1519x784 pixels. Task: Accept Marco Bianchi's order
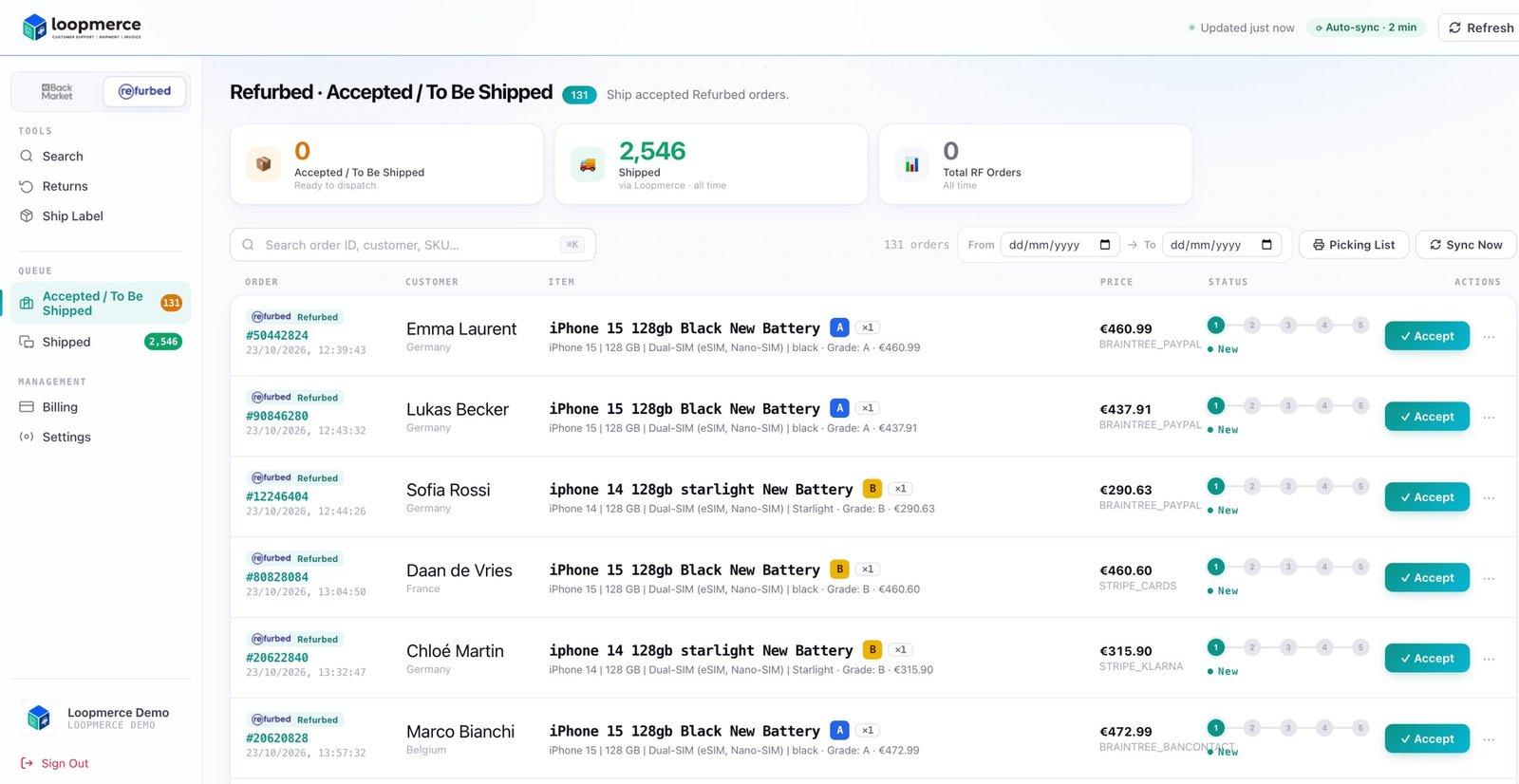(x=1427, y=739)
